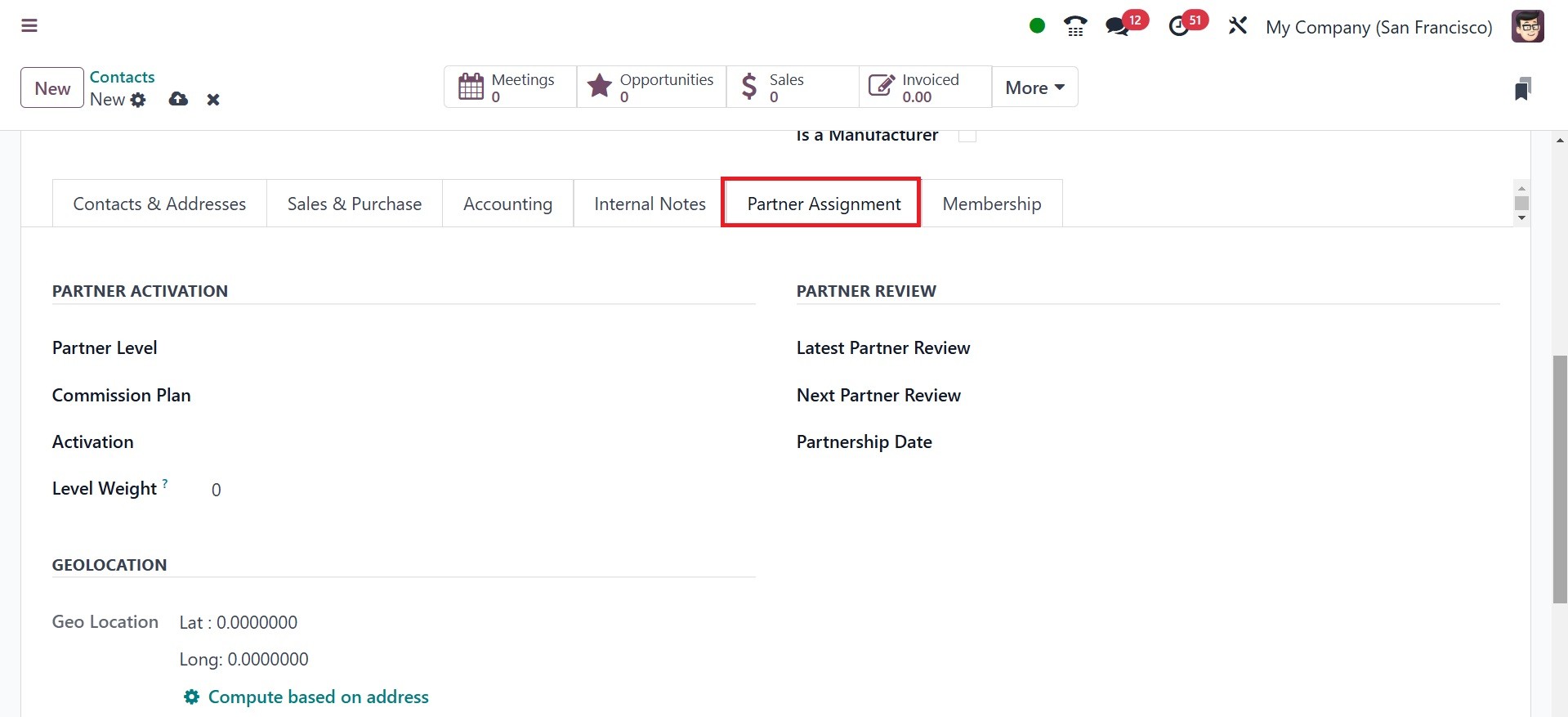The height and width of the screenshot is (717, 1568).
Task: Open the Opportunities stat button
Action: pyautogui.click(x=651, y=87)
